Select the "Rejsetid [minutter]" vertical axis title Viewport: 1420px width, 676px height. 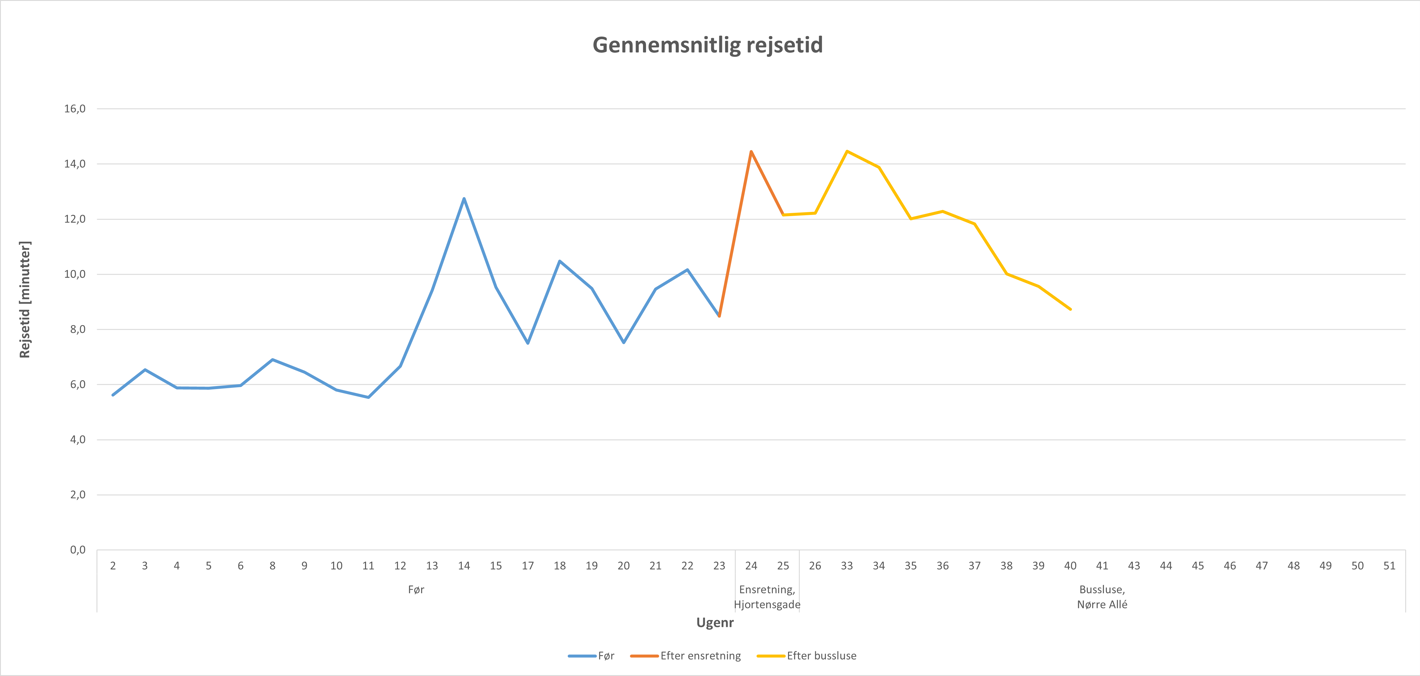point(26,300)
